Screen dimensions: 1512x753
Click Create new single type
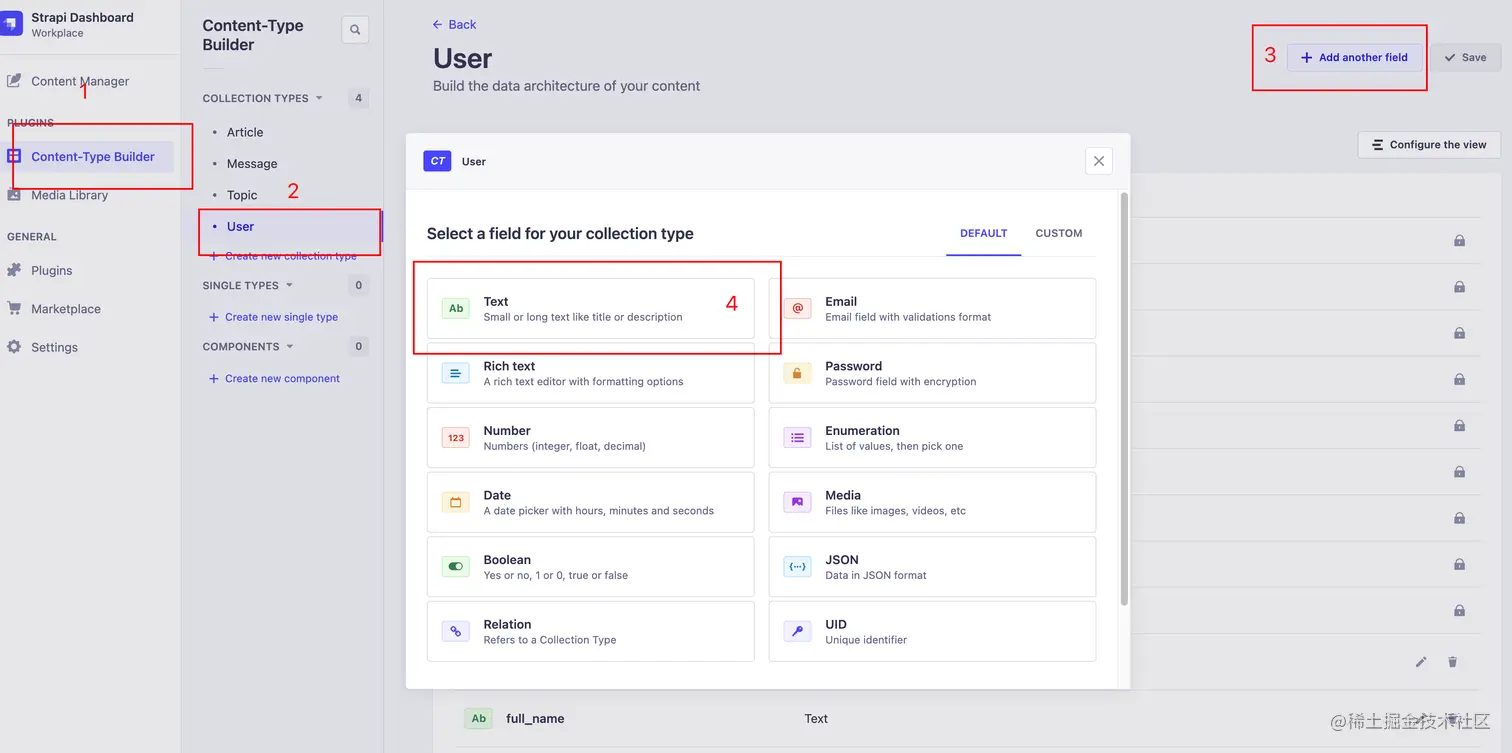click(x=273, y=317)
